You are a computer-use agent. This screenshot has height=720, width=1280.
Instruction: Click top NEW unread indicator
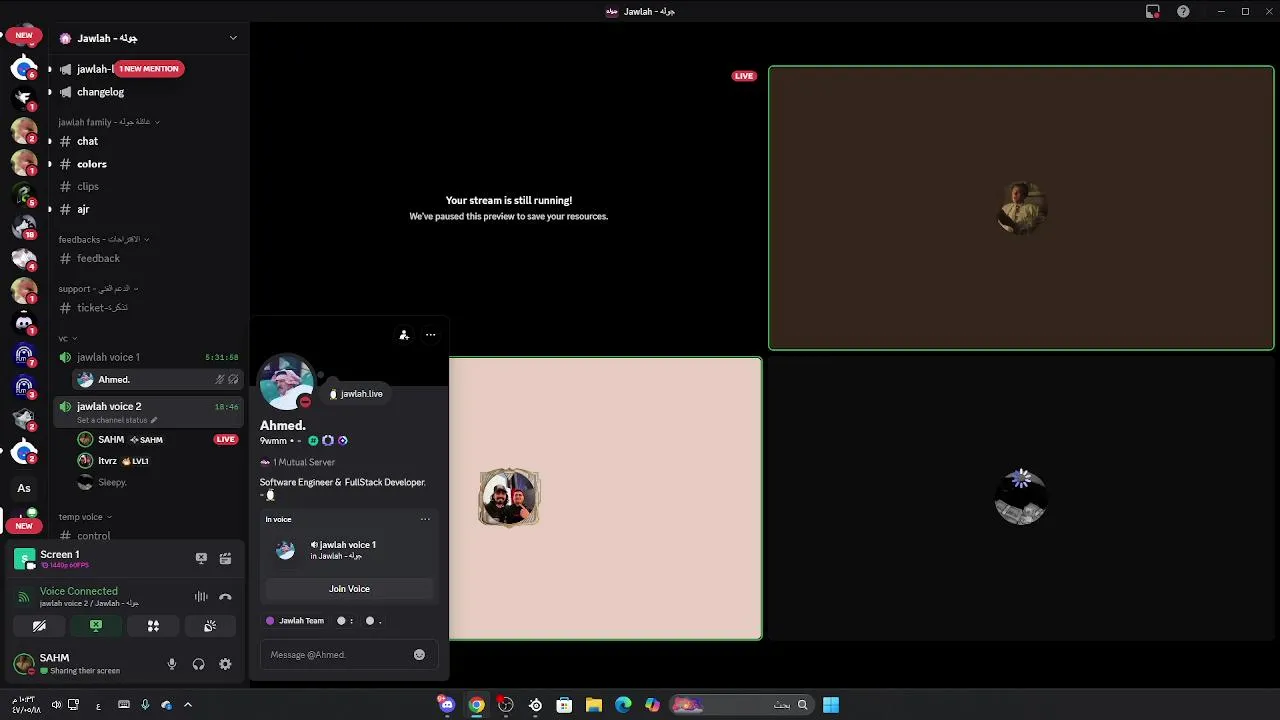click(x=24, y=35)
